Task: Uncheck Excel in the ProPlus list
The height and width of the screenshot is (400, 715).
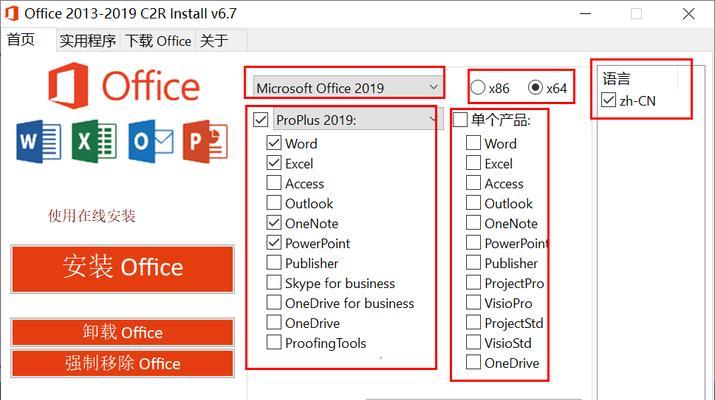Action: (x=274, y=163)
